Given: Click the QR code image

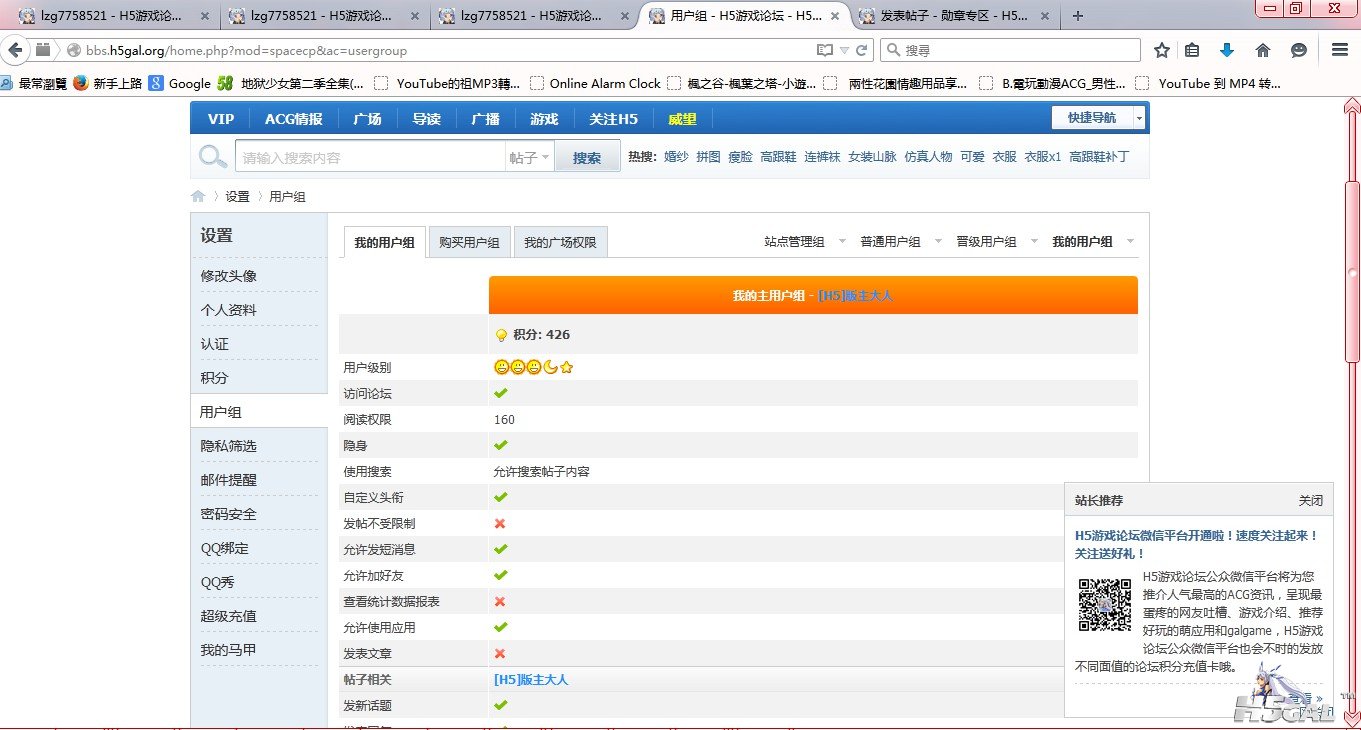Looking at the screenshot, I should [x=1104, y=604].
